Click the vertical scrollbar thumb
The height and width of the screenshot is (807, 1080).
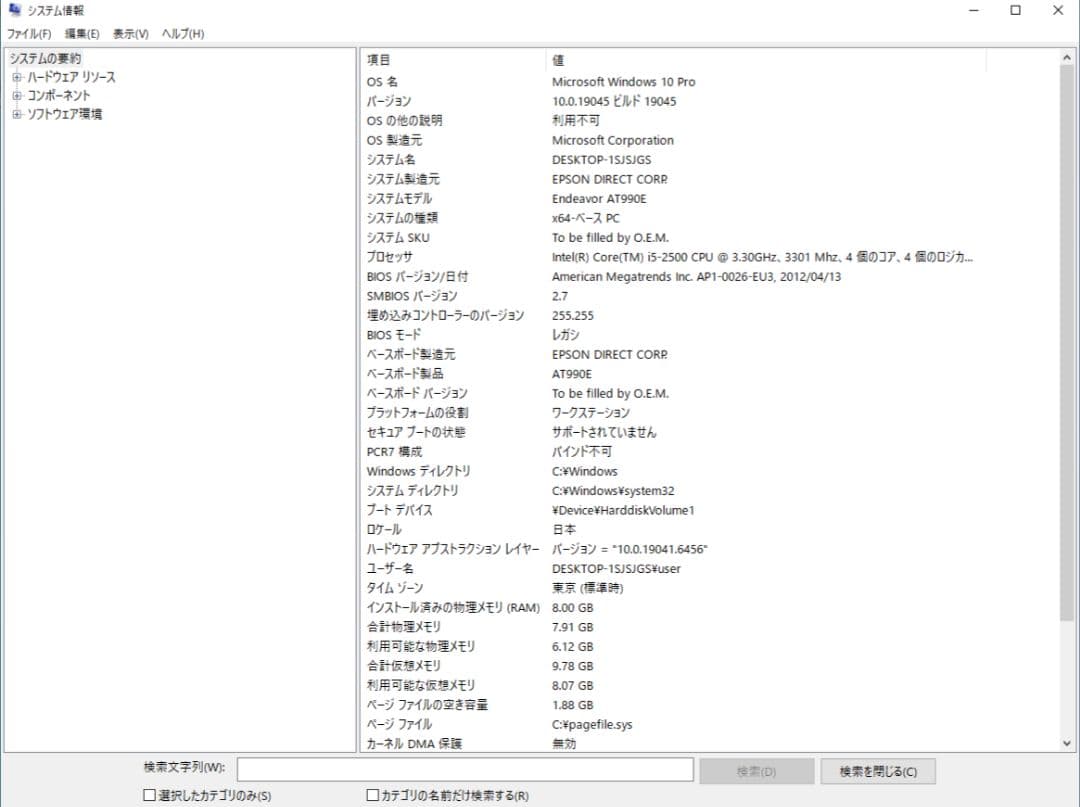(1067, 343)
